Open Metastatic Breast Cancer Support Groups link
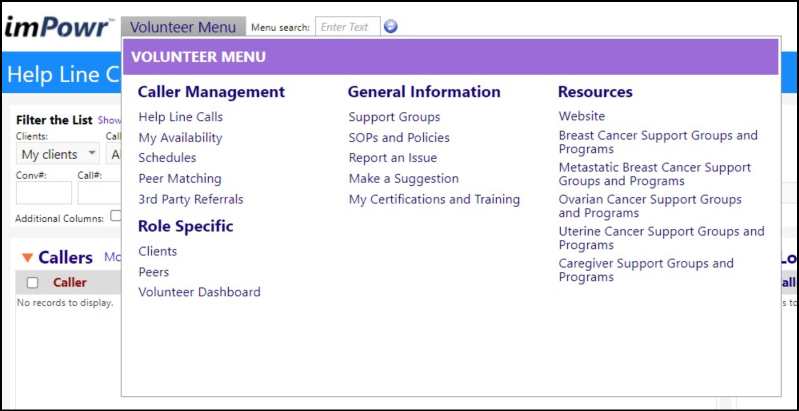This screenshot has width=799, height=411. pyautogui.click(x=655, y=174)
